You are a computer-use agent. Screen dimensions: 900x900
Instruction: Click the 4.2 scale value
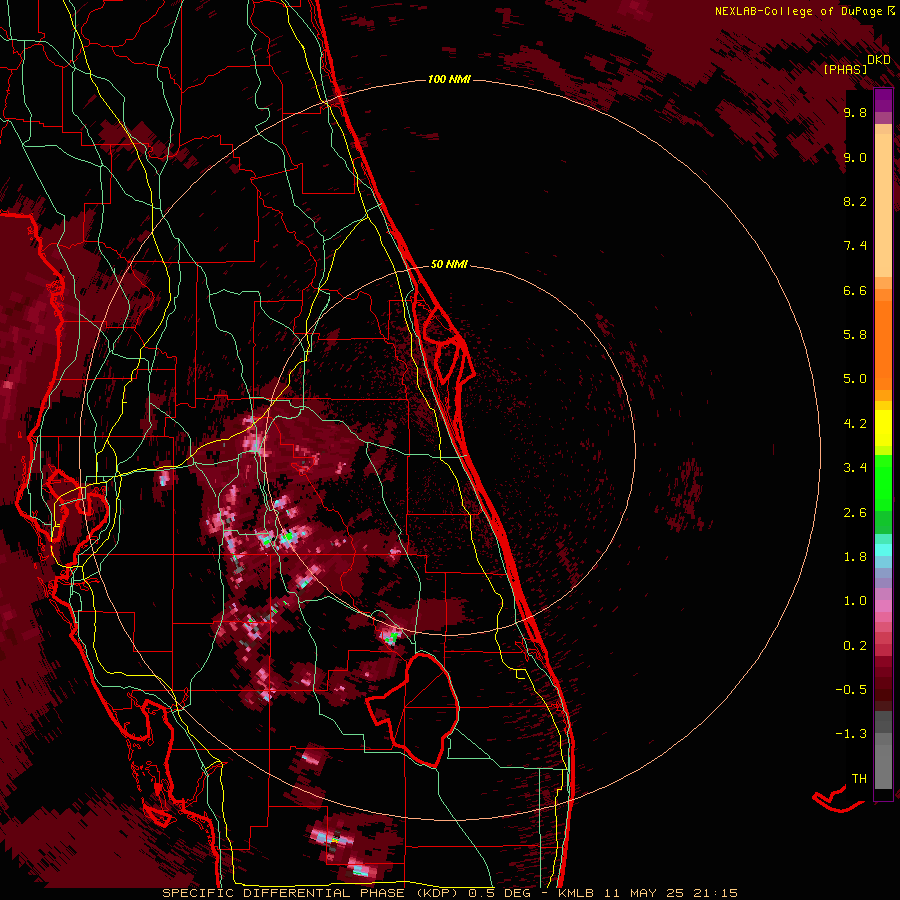[855, 424]
